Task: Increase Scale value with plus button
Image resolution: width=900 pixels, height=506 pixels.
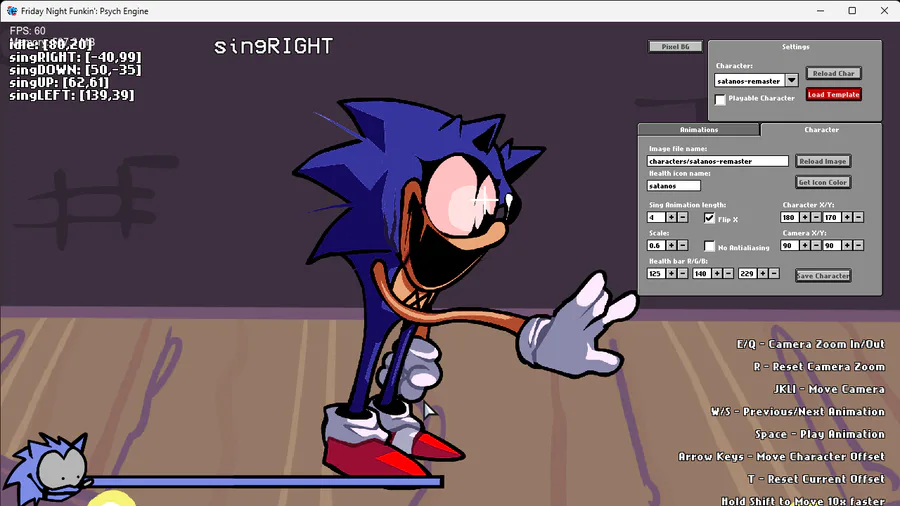Action: [x=671, y=246]
